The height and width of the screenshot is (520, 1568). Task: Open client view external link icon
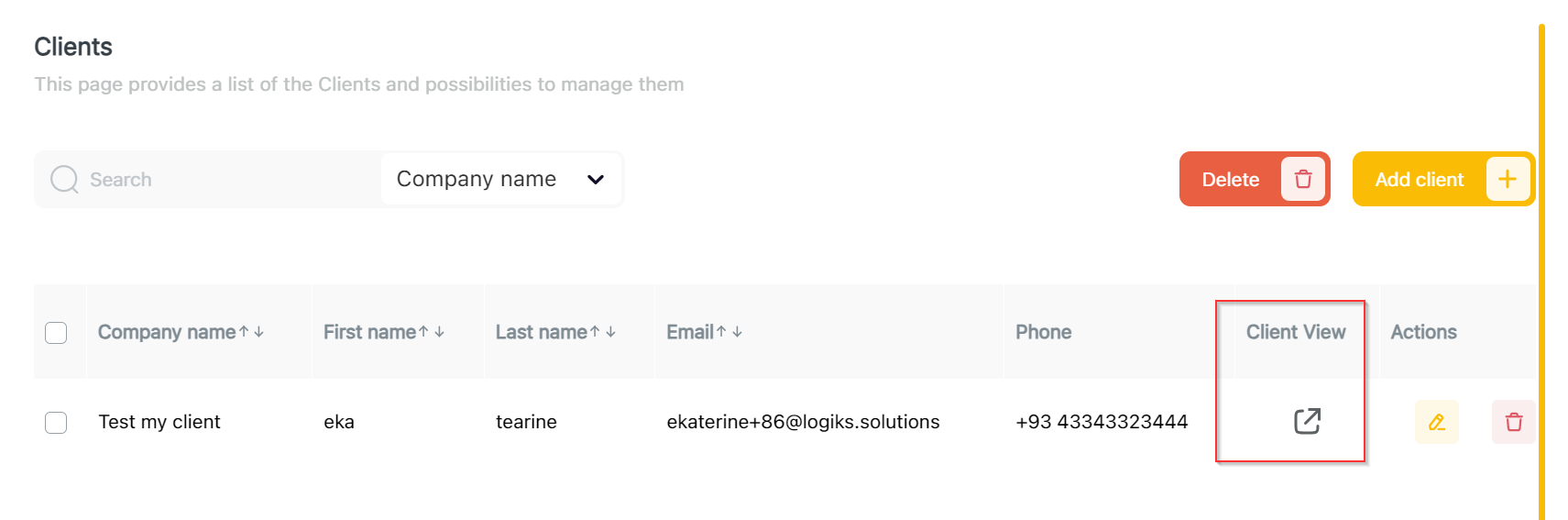coord(1307,421)
